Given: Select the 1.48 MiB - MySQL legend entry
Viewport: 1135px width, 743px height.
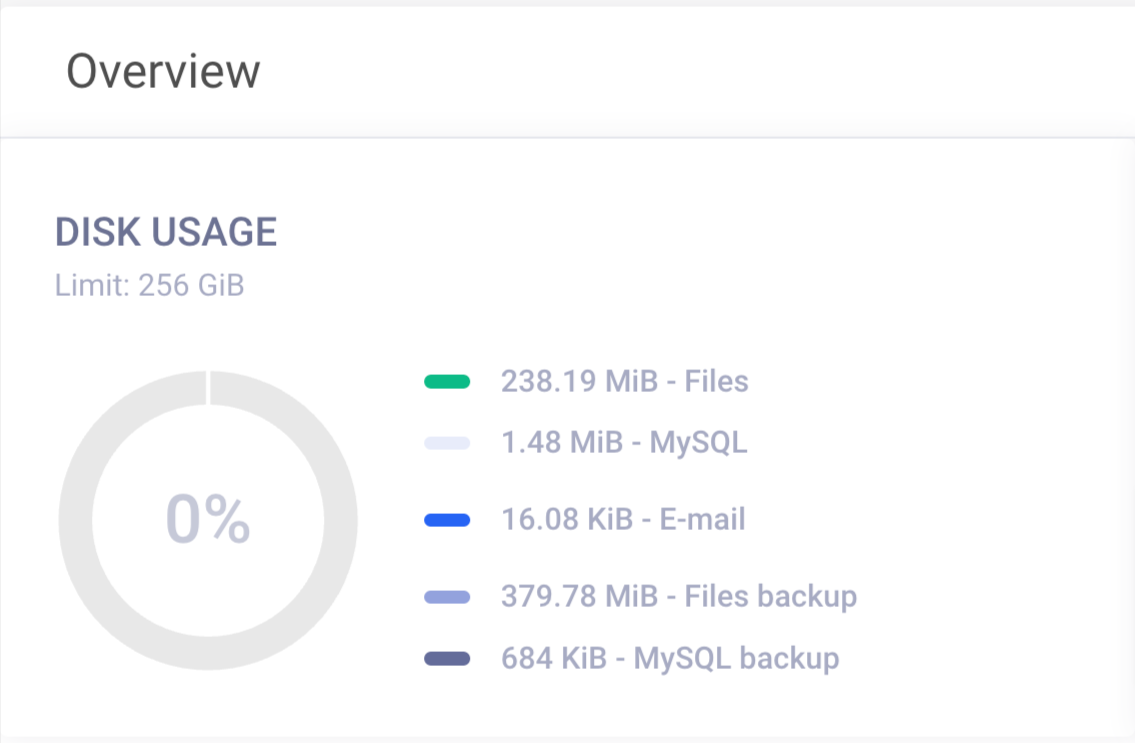Looking at the screenshot, I should 624,443.
